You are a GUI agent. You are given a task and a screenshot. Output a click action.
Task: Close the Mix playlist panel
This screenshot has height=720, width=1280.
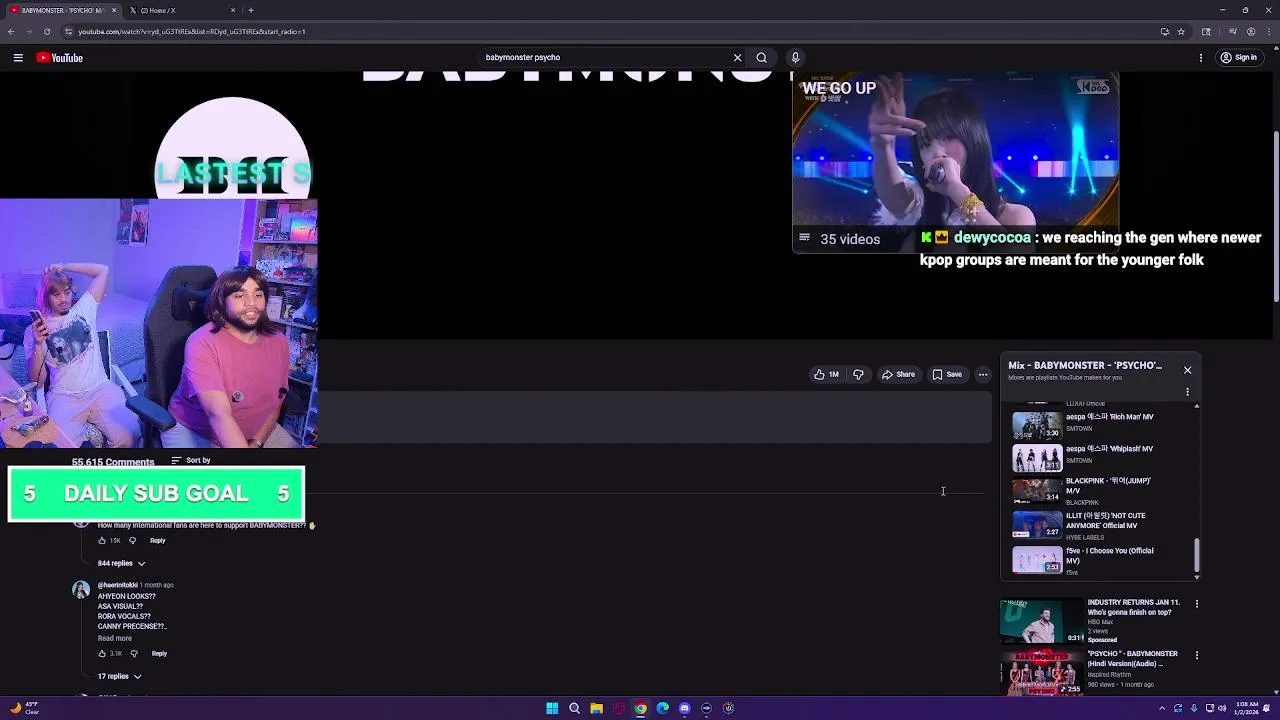coord(1187,370)
